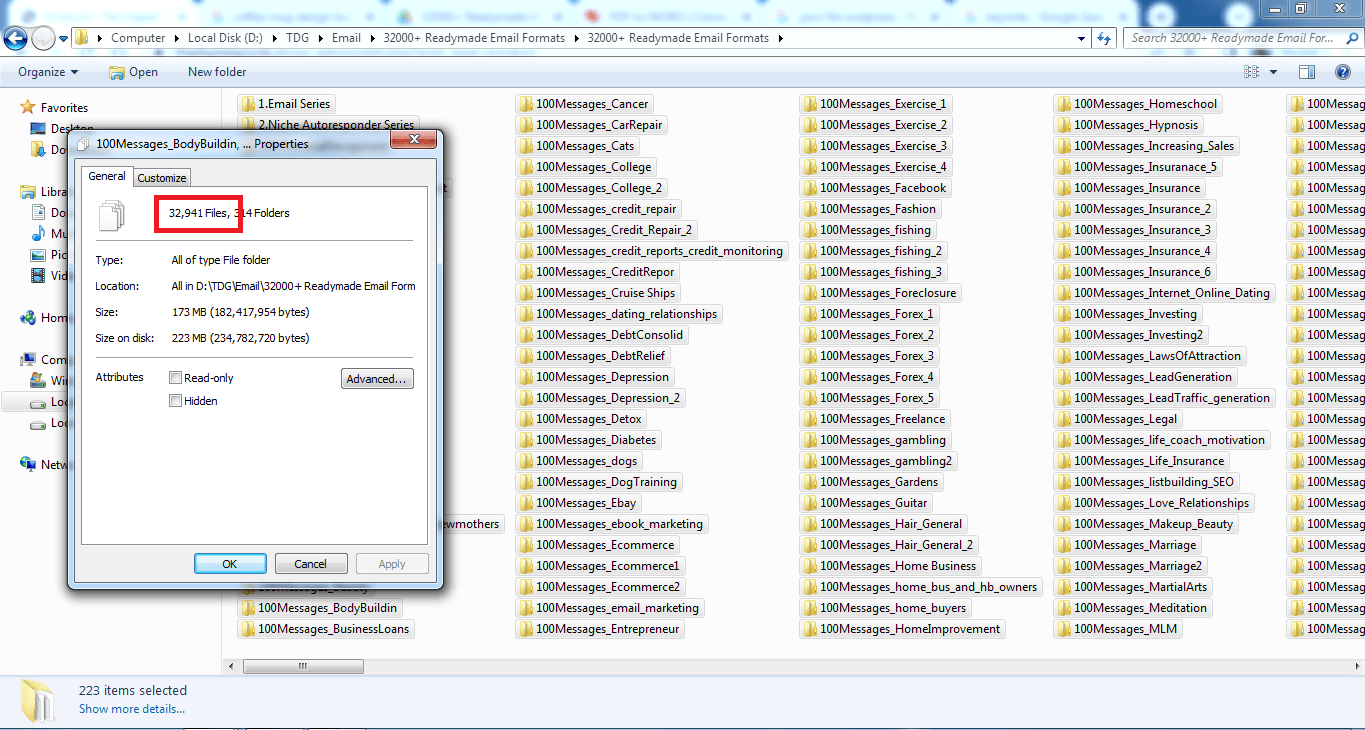Select the Music library icon in sidebar
The height and width of the screenshot is (730, 1365).
click(x=38, y=233)
